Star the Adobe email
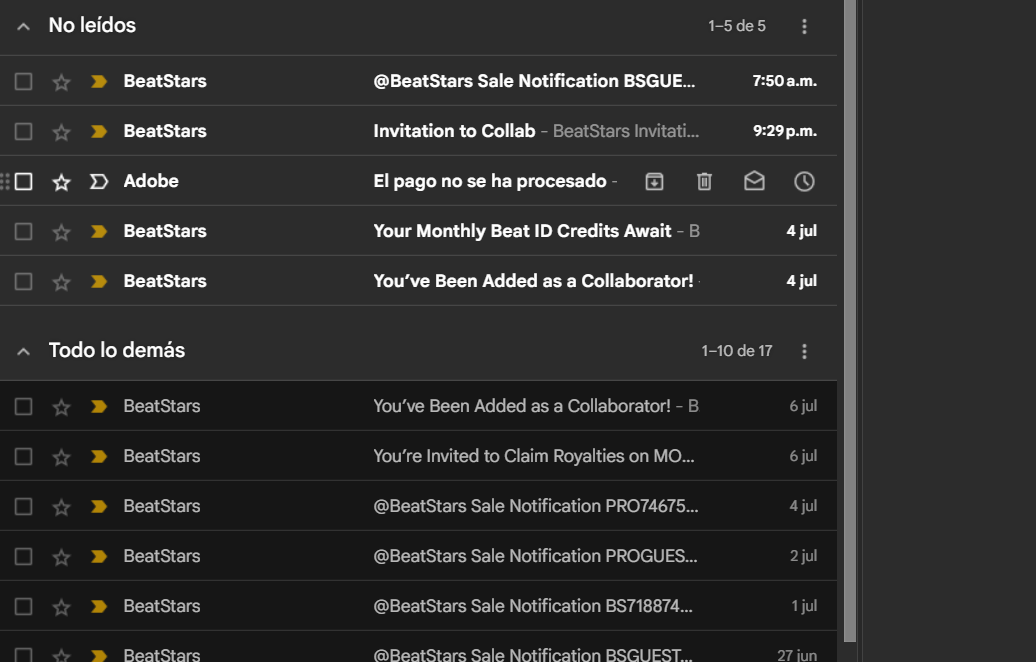Screen dimensions: 1036x662 coord(61,182)
